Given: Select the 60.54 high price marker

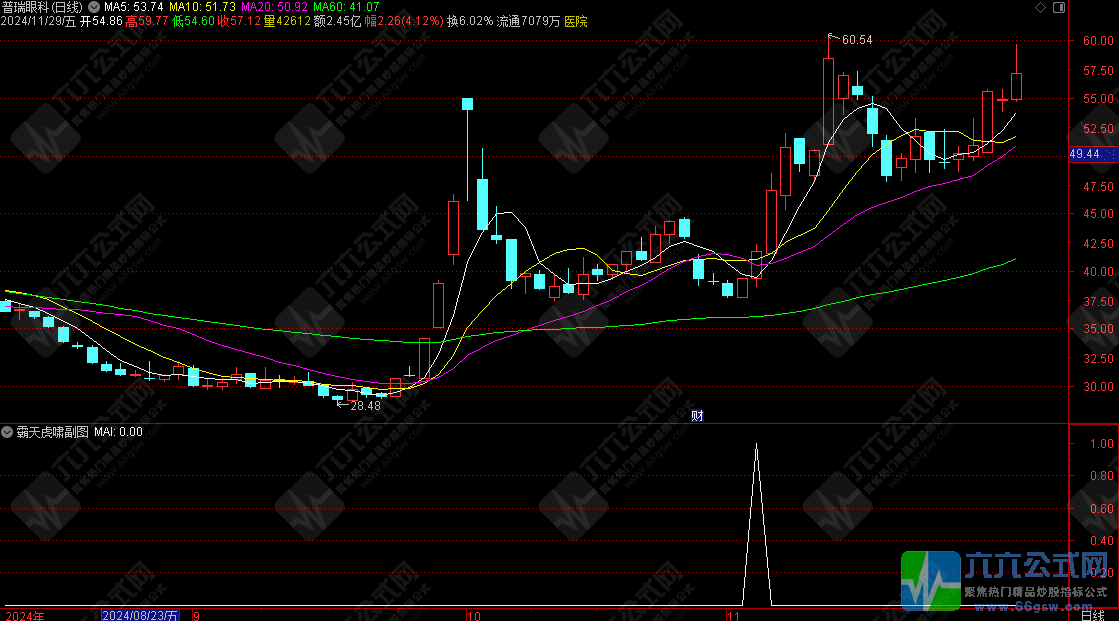Looking at the screenshot, I should coord(856,40).
